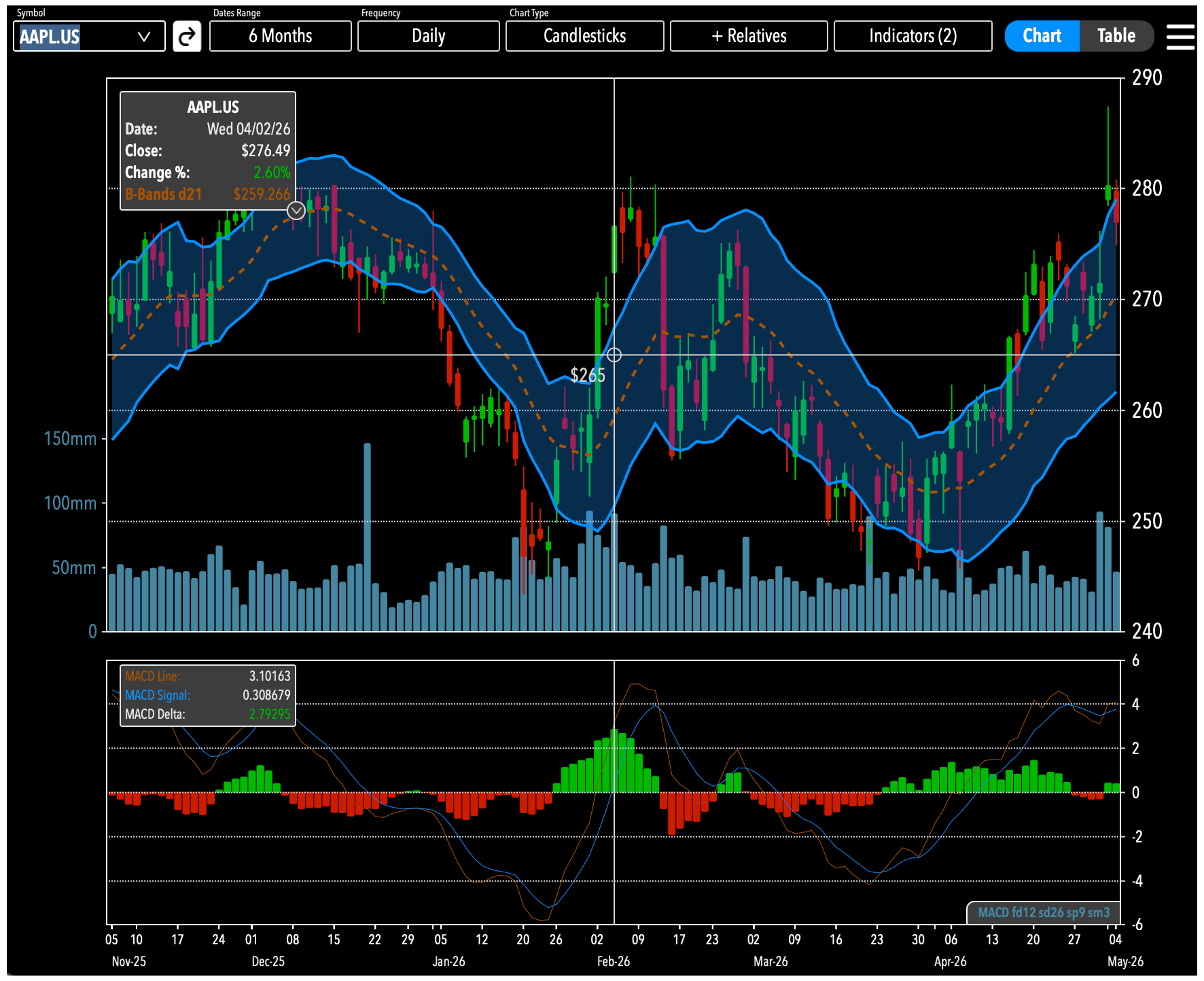Click the MACD Signal legend entry

[x=207, y=695]
